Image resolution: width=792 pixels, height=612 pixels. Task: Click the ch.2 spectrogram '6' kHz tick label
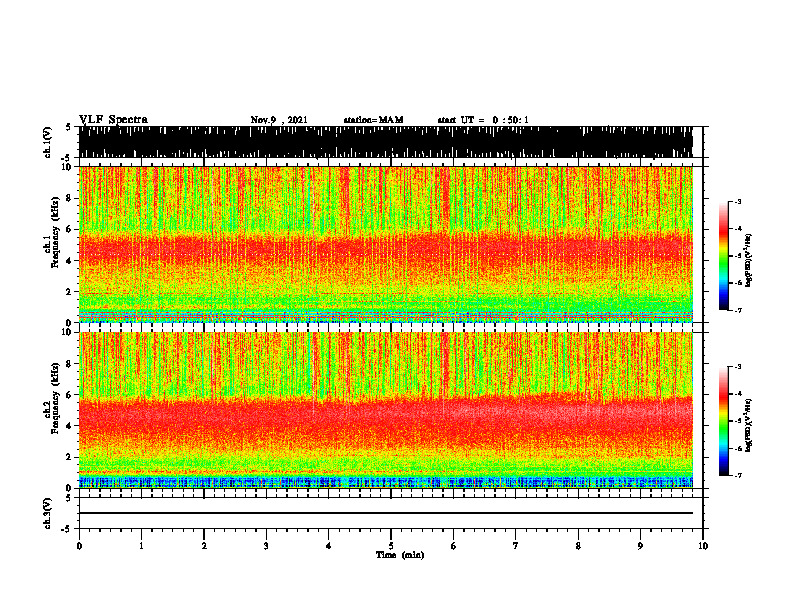click(69, 395)
